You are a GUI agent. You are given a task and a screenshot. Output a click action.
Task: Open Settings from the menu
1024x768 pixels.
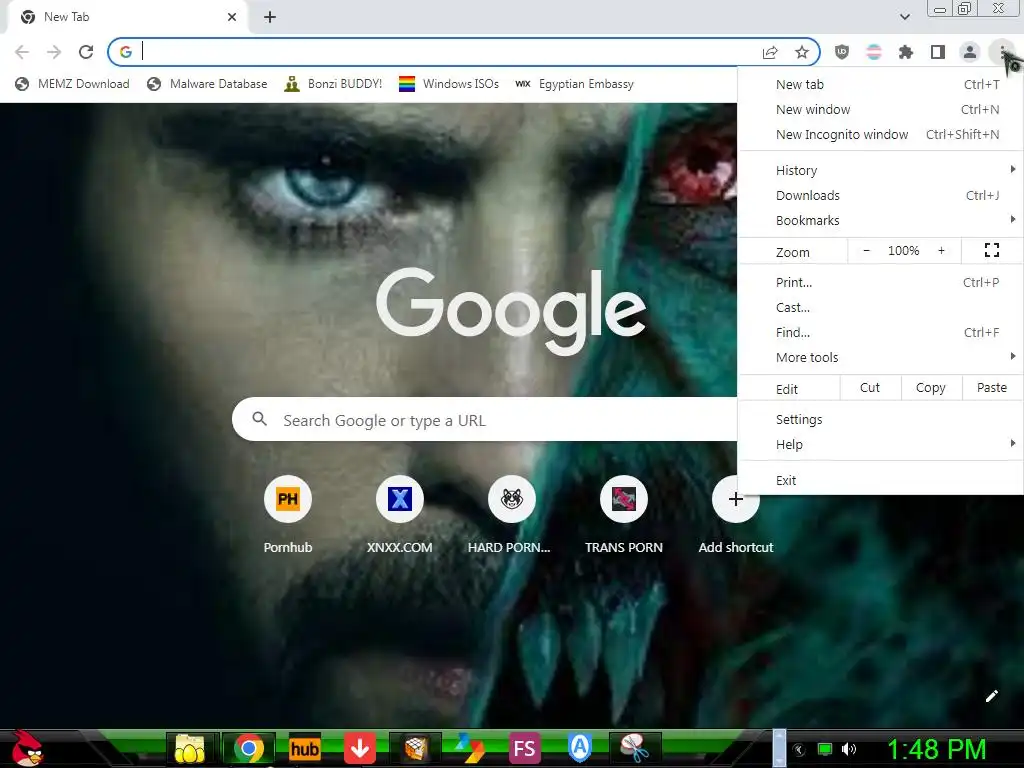[x=880, y=419]
